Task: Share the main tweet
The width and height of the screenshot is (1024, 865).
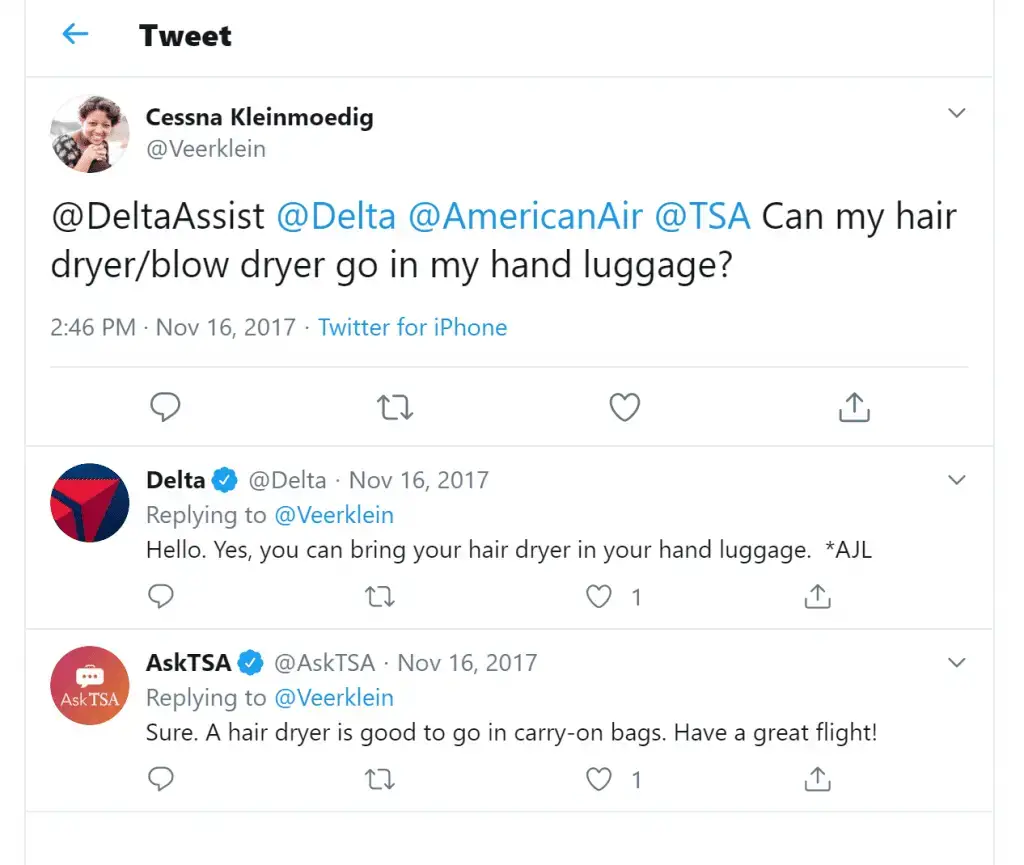Action: coord(854,407)
